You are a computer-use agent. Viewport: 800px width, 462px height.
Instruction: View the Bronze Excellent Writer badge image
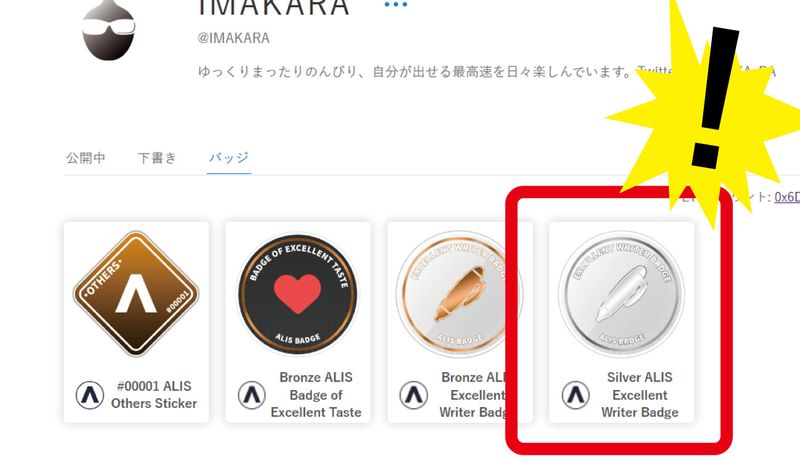[458, 292]
